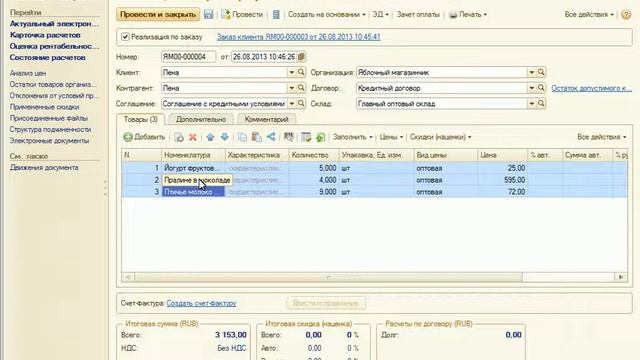Click the save (floppy disk) icon
This screenshot has width=640, height=360.
coord(208,14)
